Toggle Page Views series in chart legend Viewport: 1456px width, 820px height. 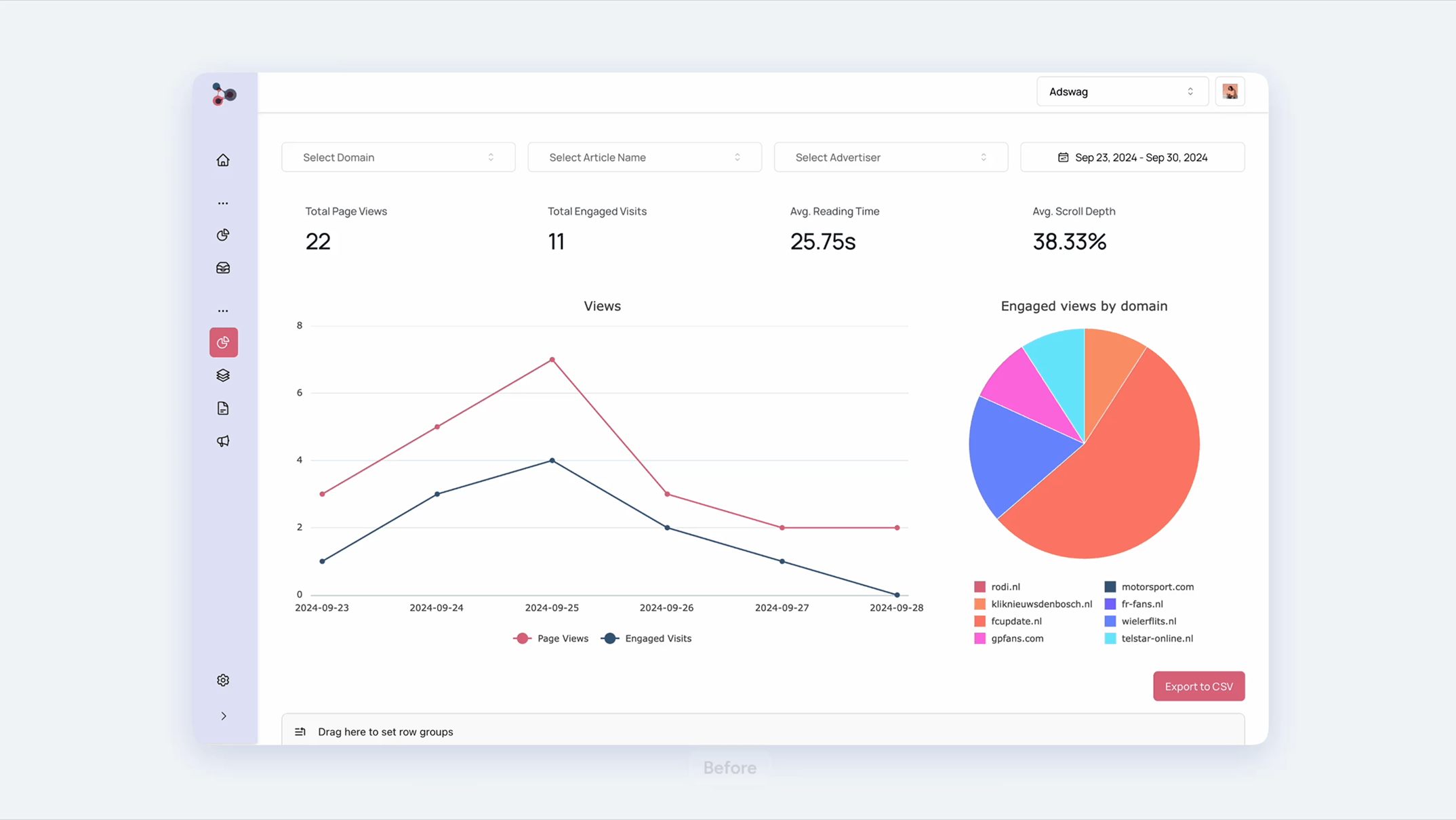[x=551, y=638]
